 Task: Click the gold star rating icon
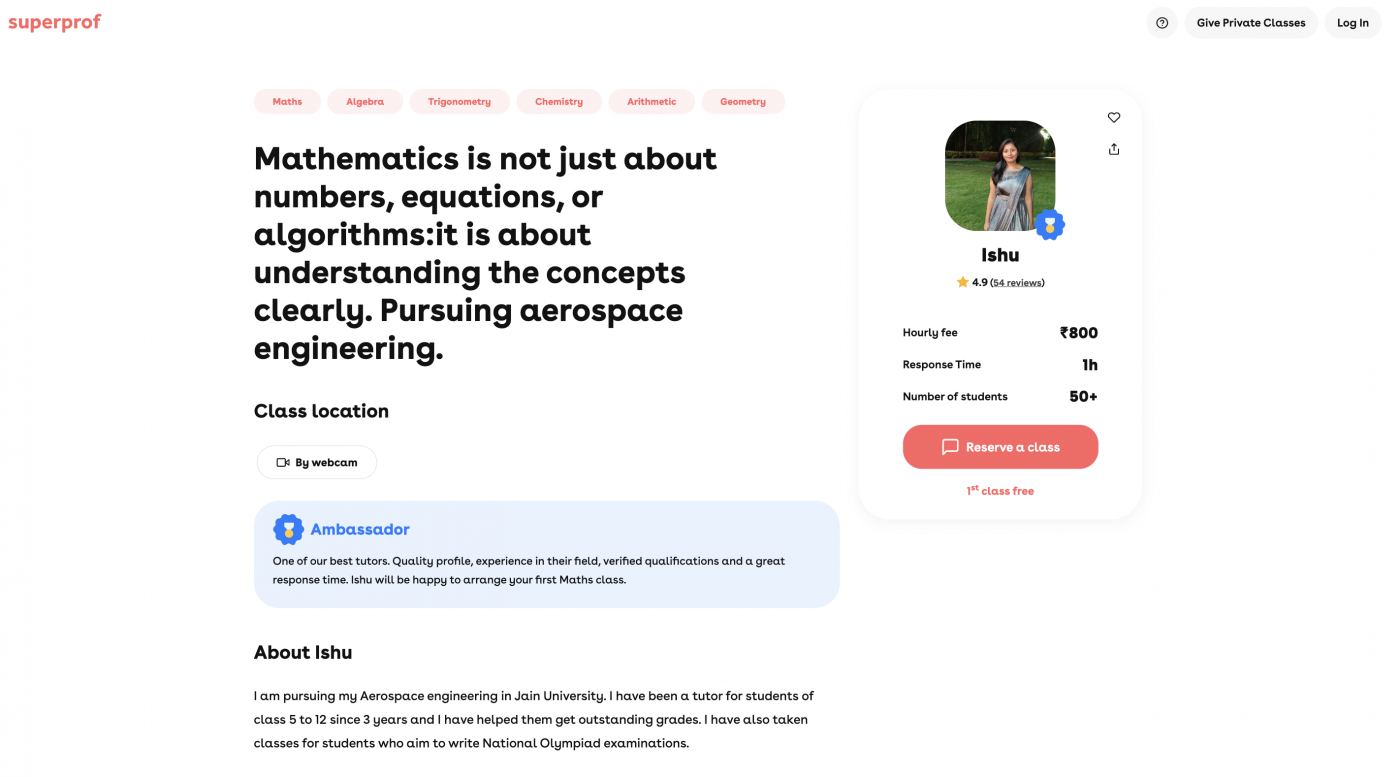pos(962,283)
